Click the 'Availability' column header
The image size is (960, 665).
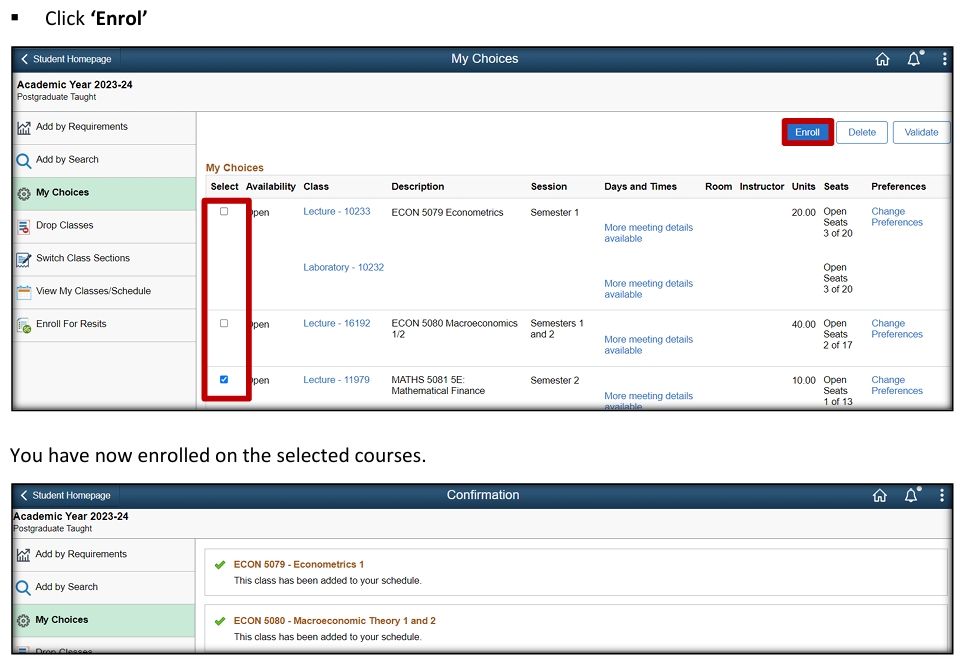click(271, 187)
